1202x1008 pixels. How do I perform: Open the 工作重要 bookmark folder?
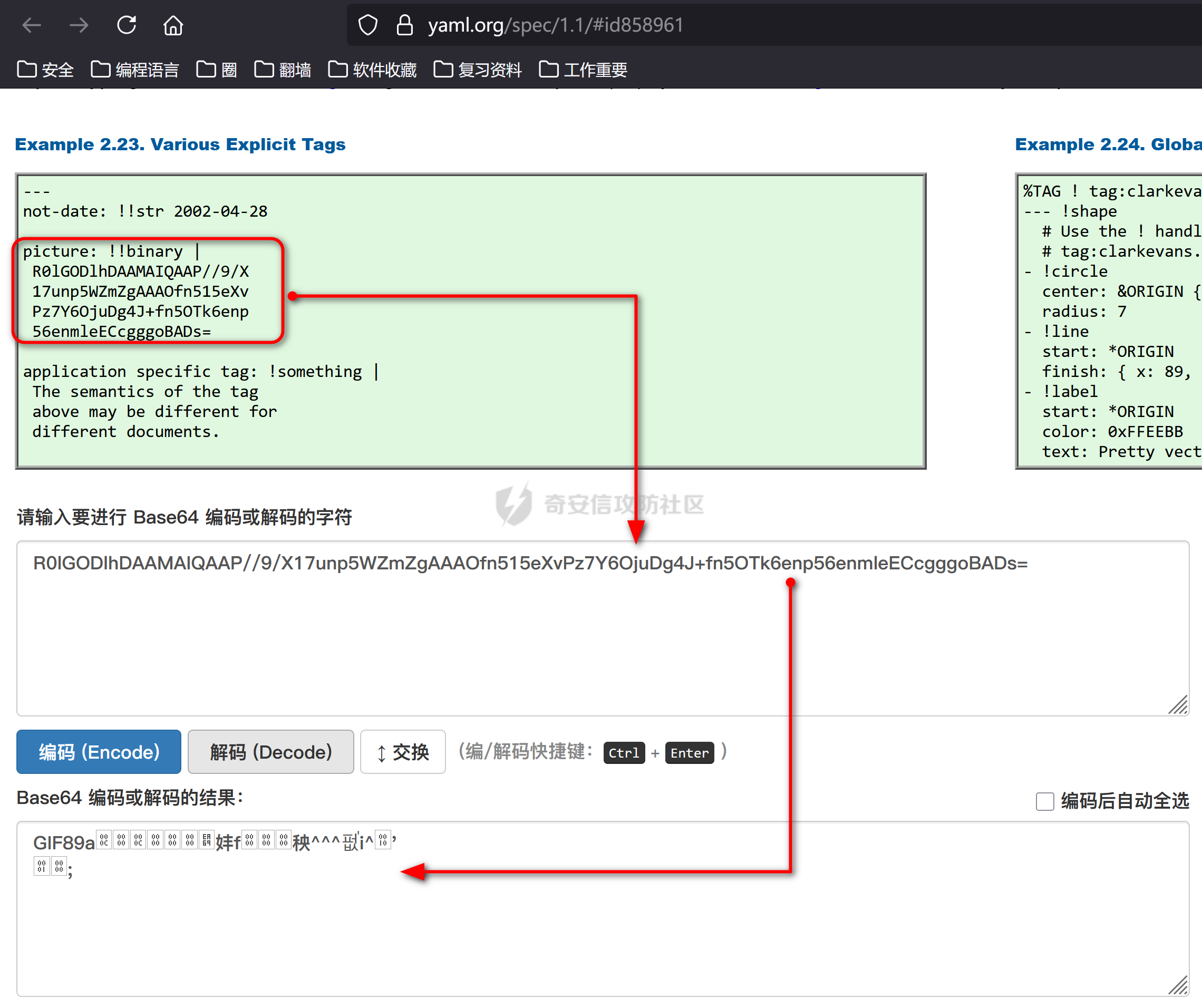pos(583,70)
